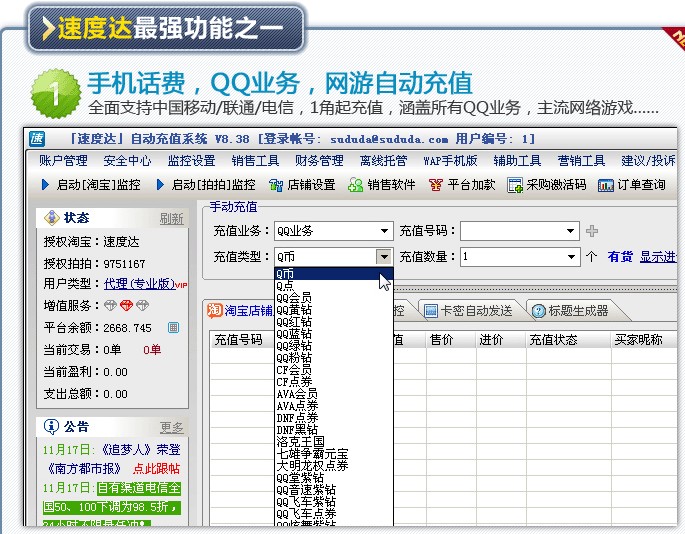
Task: Start Paipai monitoring play icon
Action: click(x=160, y=185)
